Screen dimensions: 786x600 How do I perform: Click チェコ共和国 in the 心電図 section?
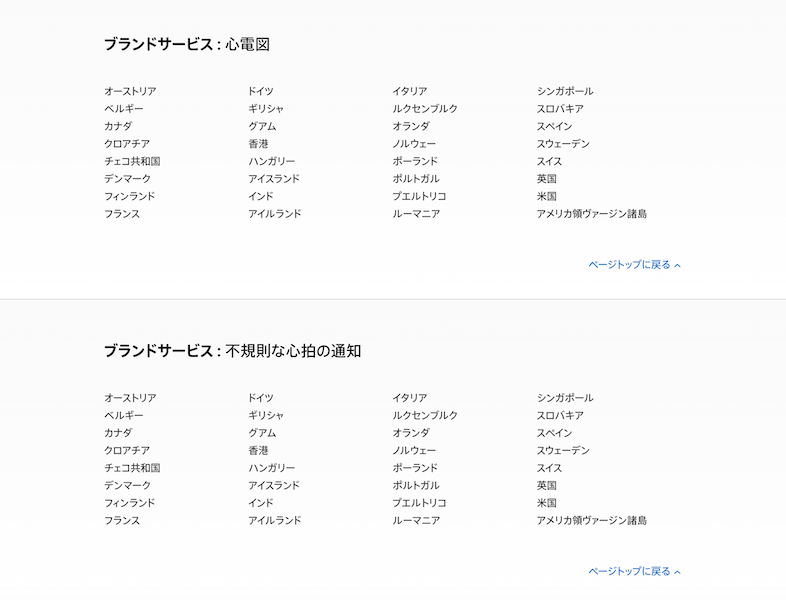132,161
